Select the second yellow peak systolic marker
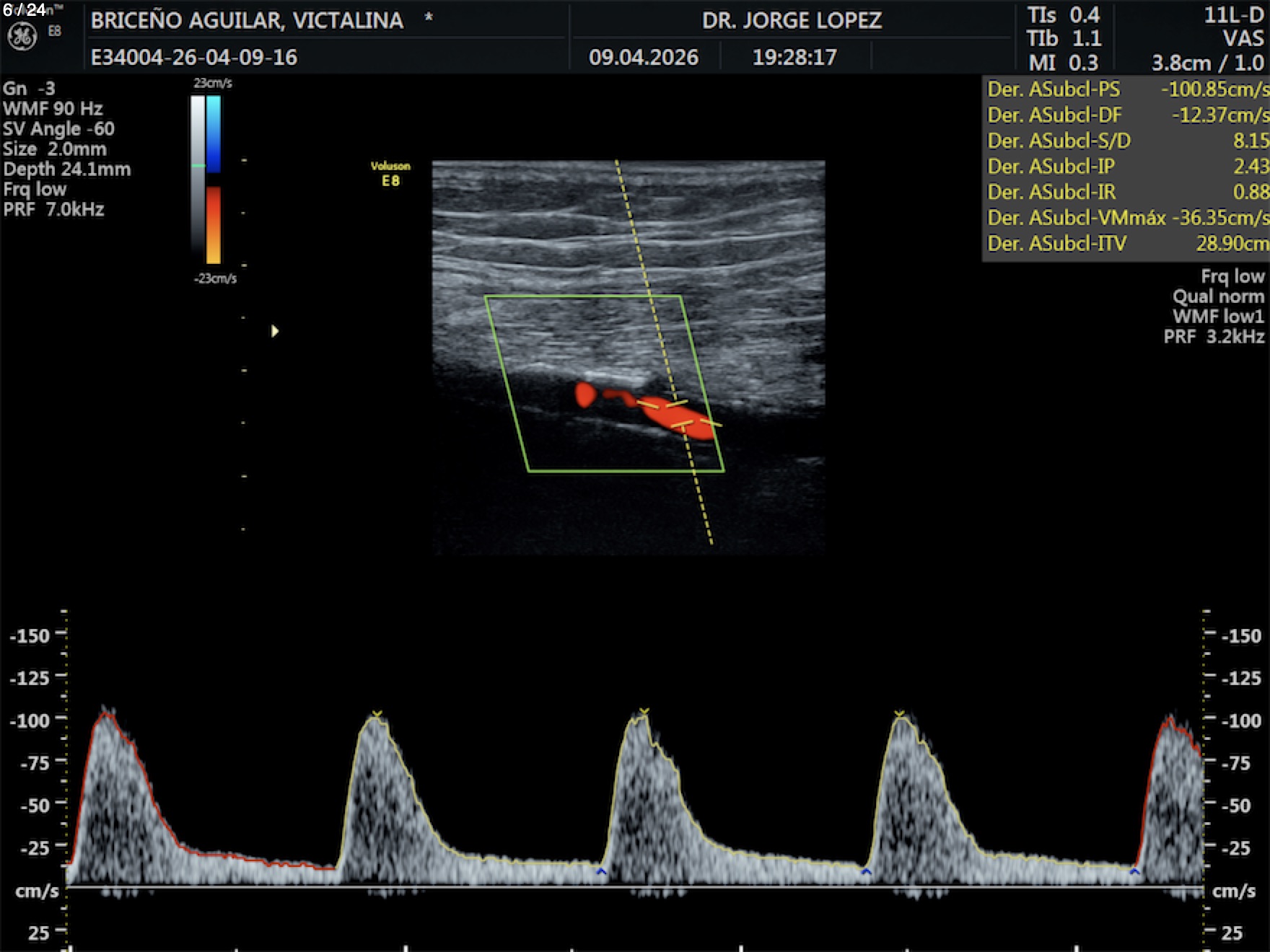 tap(644, 712)
